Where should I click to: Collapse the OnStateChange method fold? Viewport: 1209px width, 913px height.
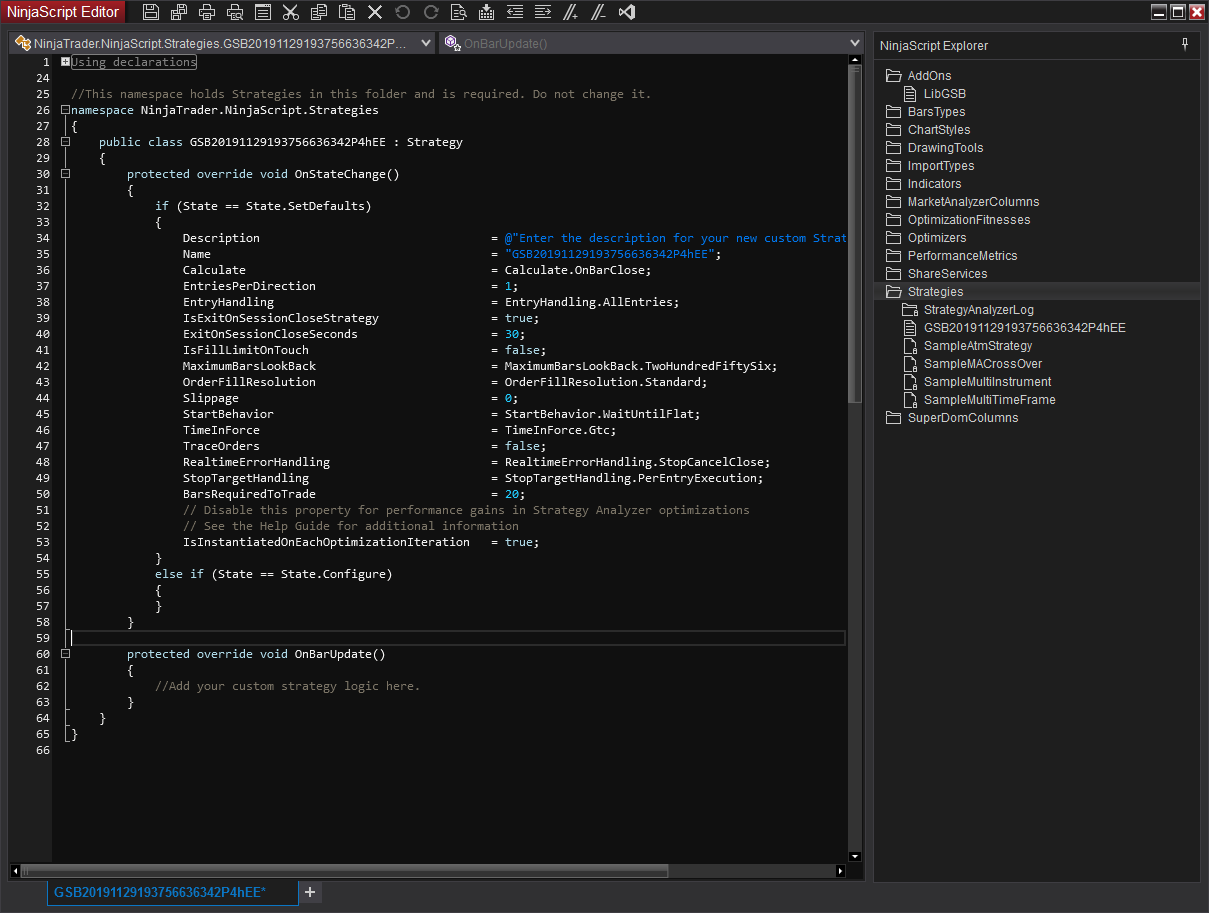[x=66, y=174]
